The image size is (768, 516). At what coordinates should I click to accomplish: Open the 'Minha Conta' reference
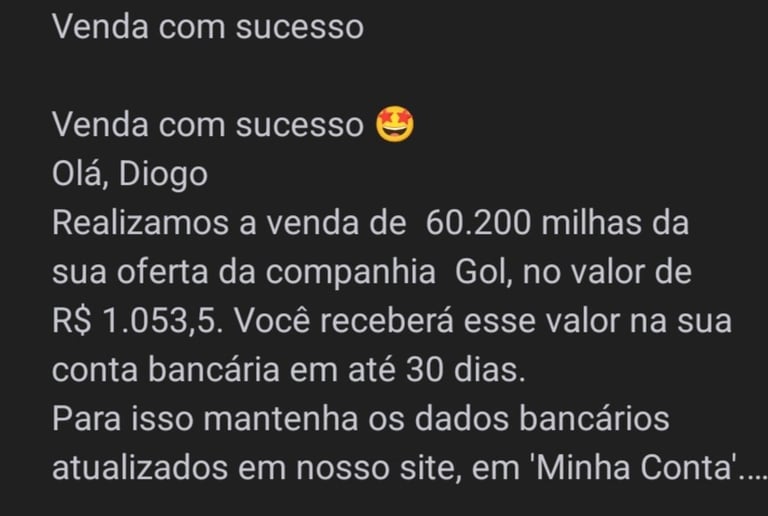point(635,468)
